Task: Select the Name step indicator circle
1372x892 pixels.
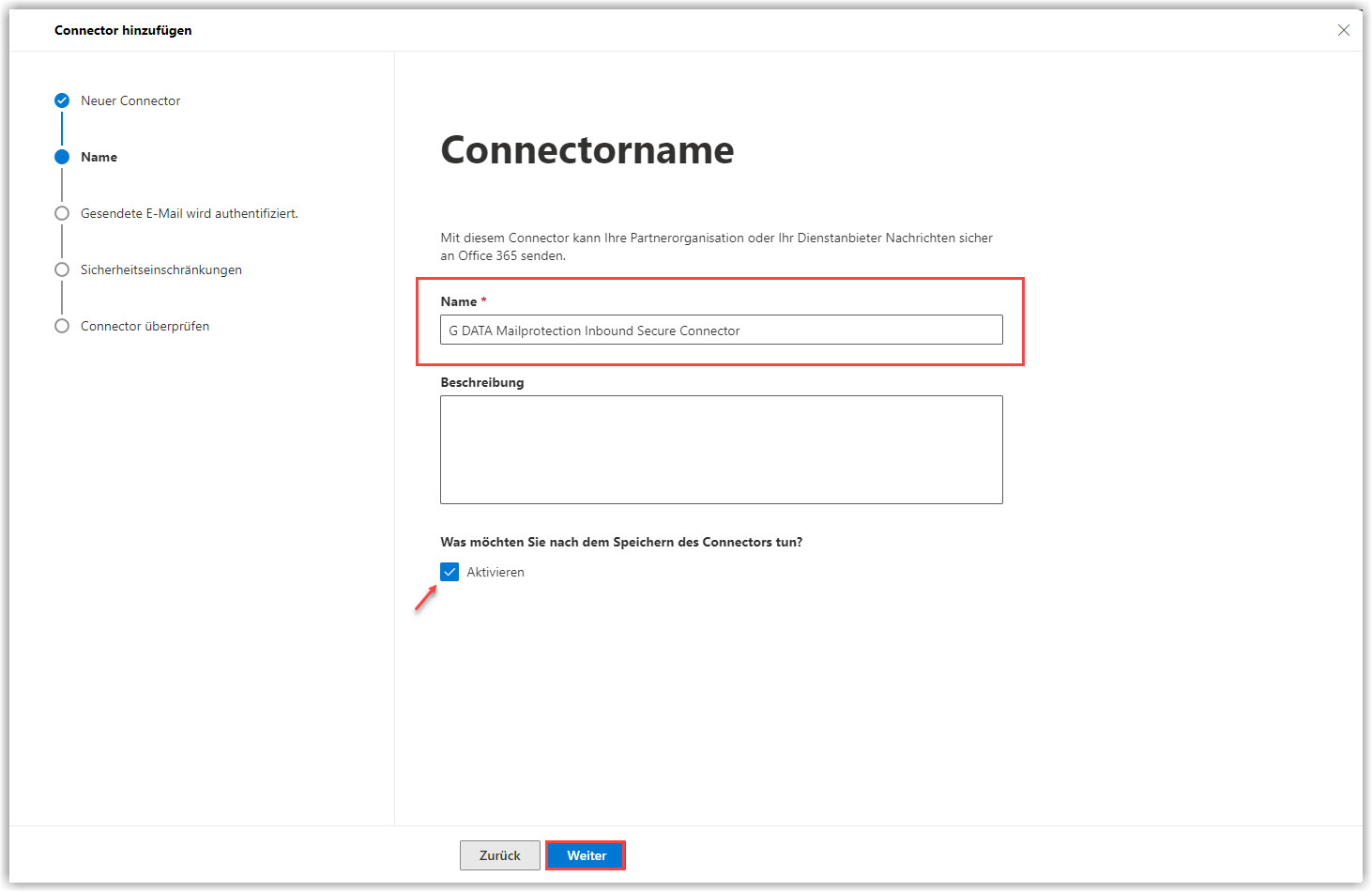Action: coord(62,157)
